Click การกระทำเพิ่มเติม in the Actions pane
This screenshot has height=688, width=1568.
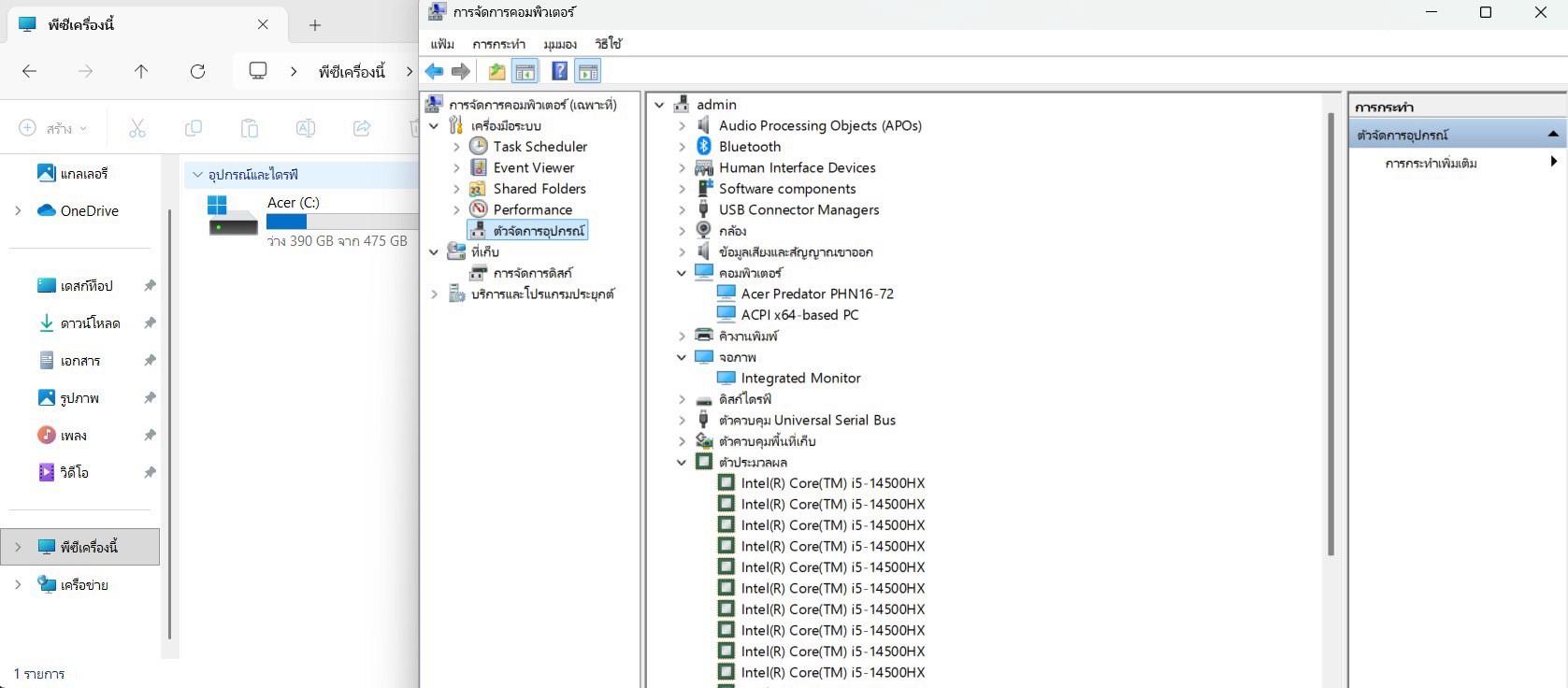pyautogui.click(x=1431, y=164)
